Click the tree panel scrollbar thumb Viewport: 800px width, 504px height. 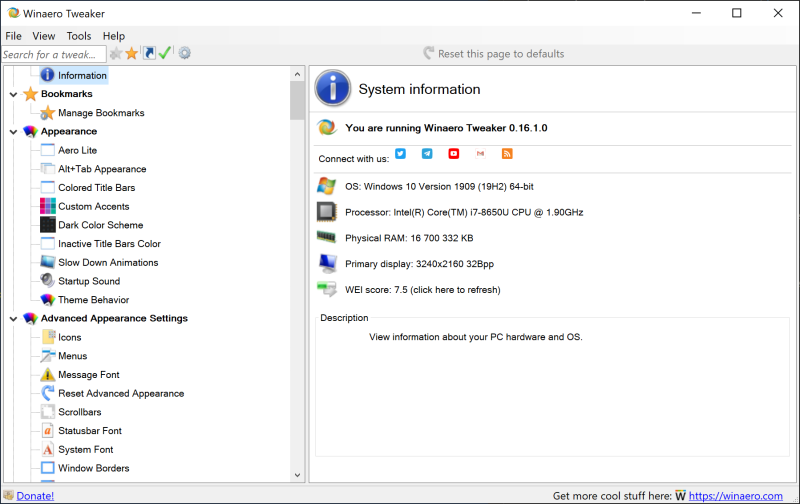297,100
